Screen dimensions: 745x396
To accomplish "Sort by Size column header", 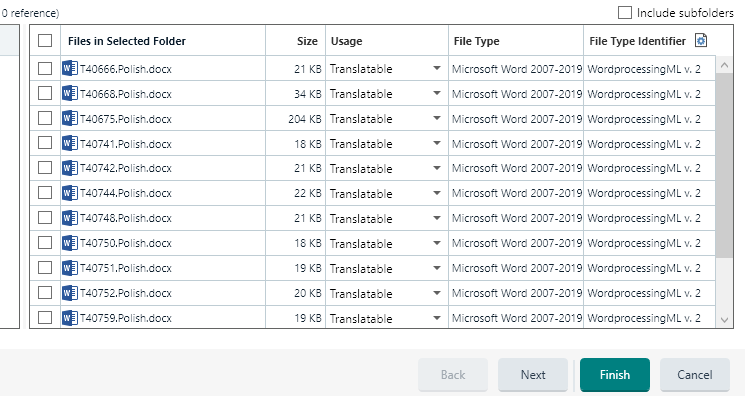I will click(296, 41).
